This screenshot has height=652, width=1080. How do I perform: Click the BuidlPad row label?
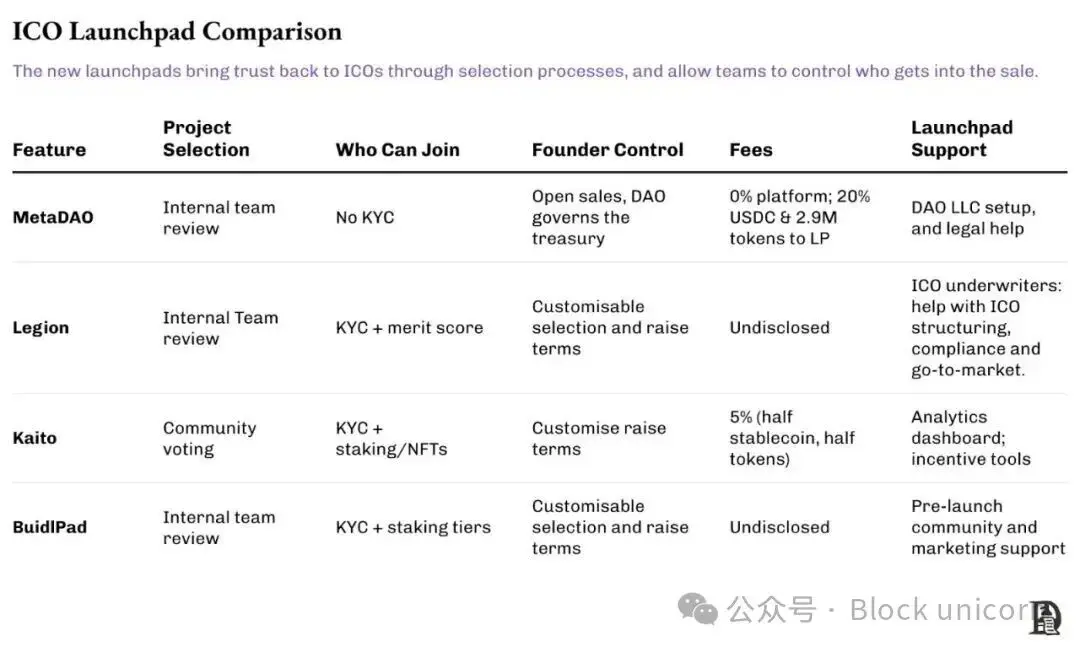[50, 527]
